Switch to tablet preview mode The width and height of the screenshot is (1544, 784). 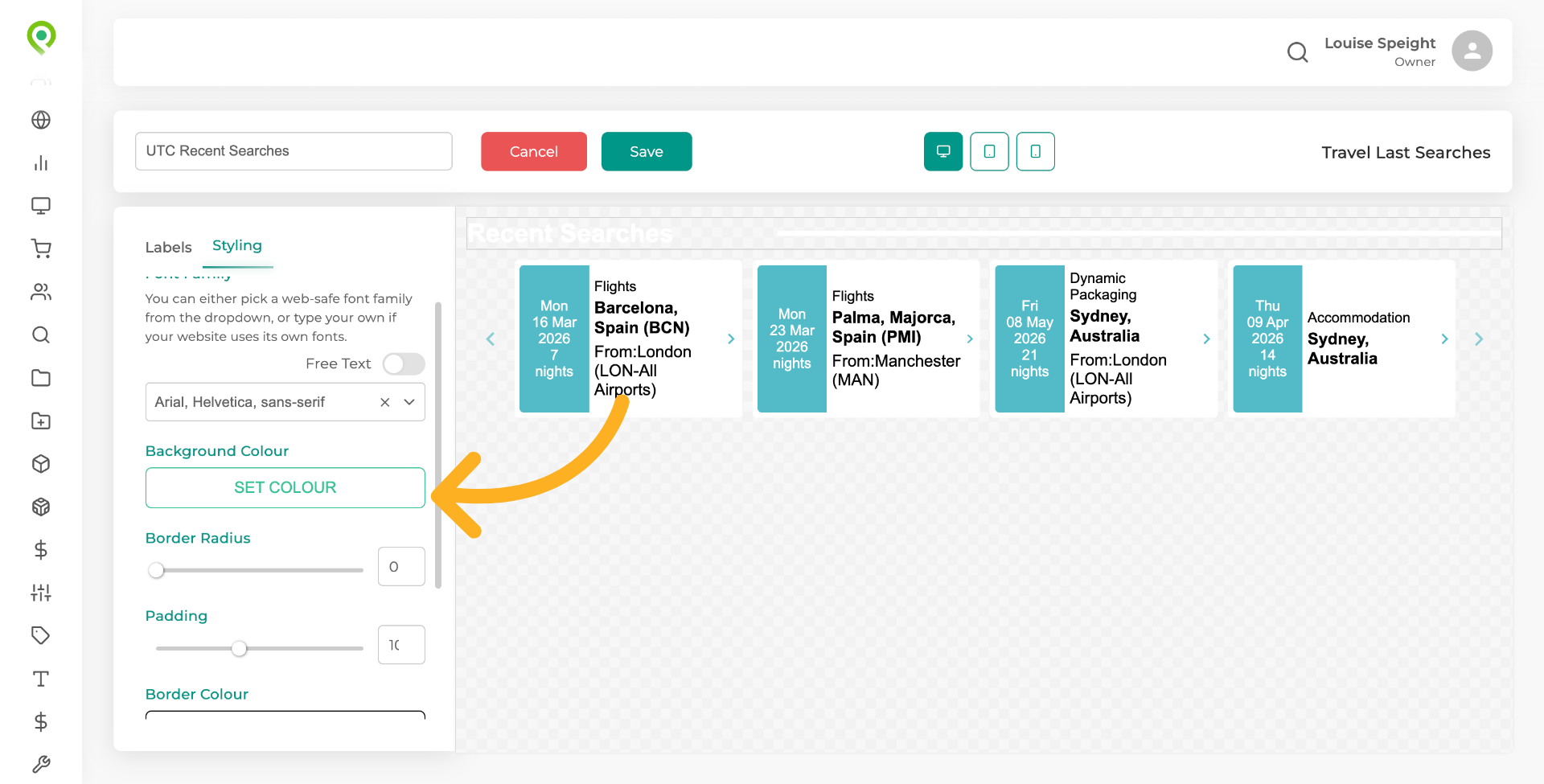(989, 151)
